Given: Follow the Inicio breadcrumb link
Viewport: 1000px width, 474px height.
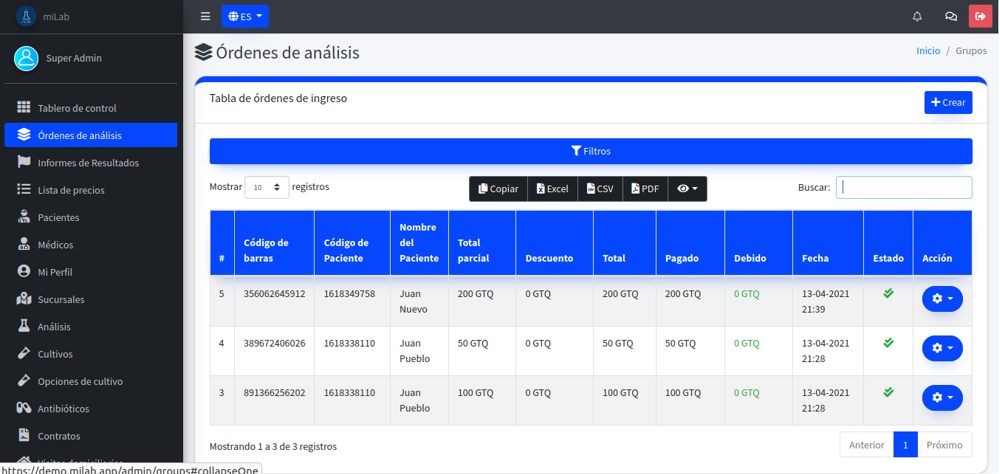Looking at the screenshot, I should 928,50.
